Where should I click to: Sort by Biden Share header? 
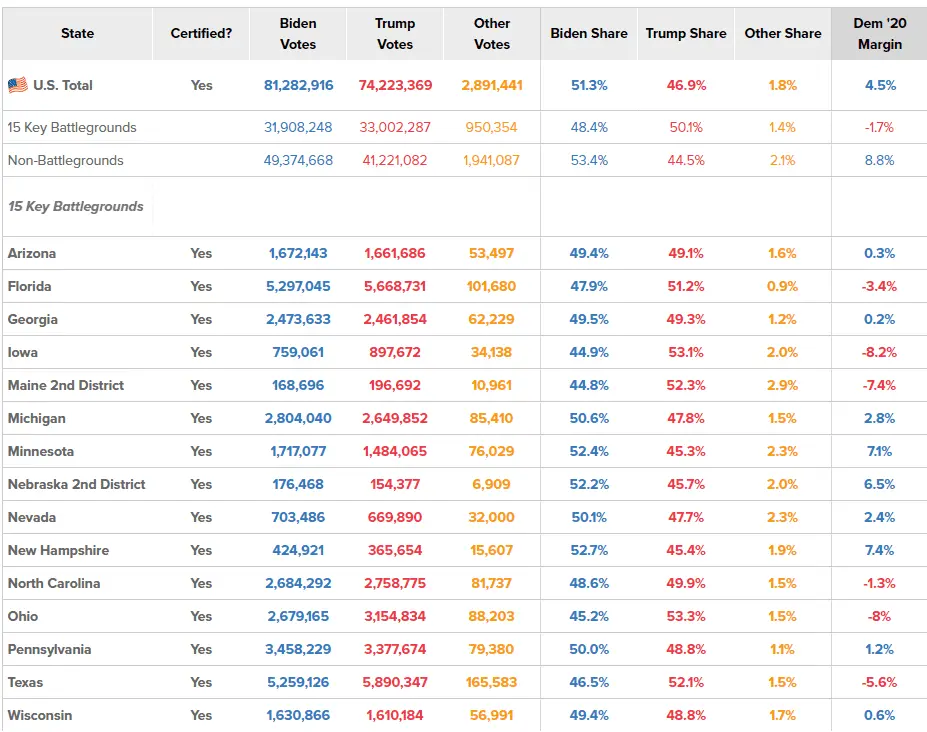(589, 33)
